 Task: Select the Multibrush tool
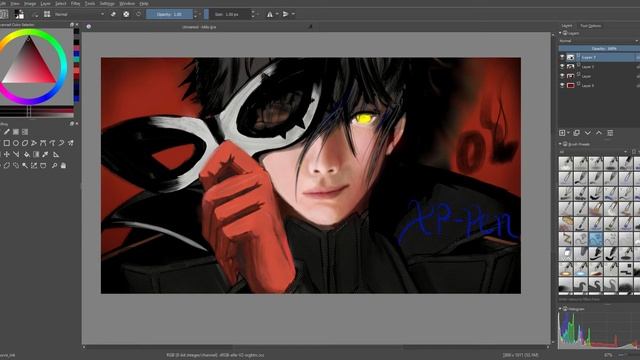(x=71, y=143)
